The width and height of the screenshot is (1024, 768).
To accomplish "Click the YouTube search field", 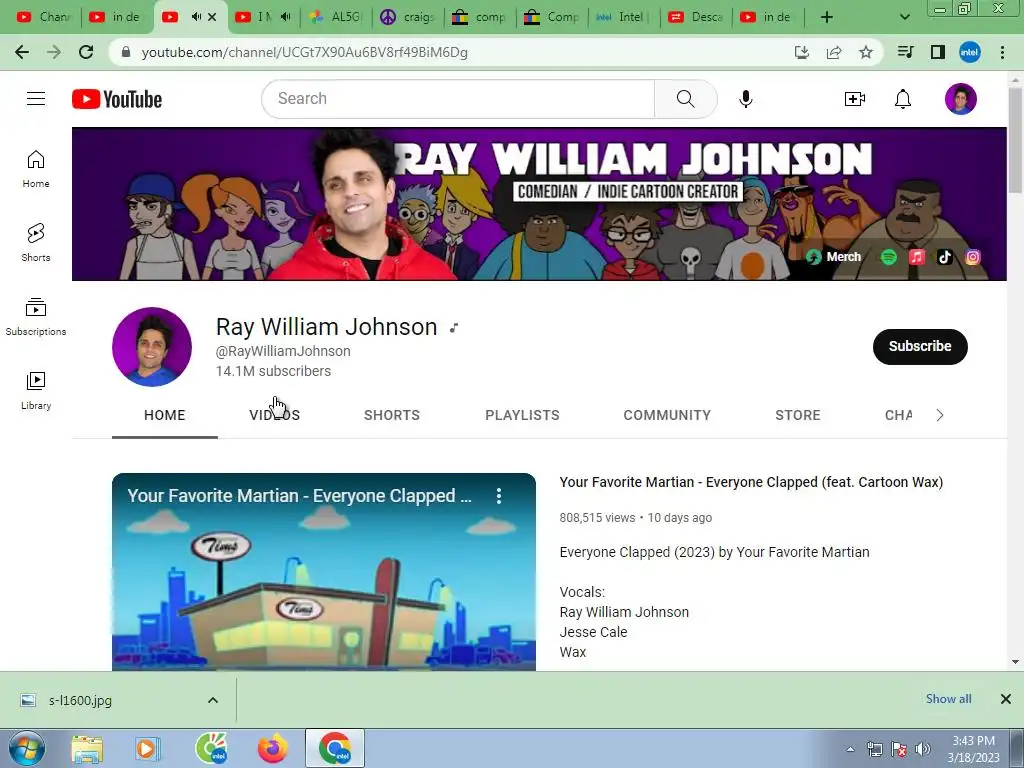I will click(458, 99).
